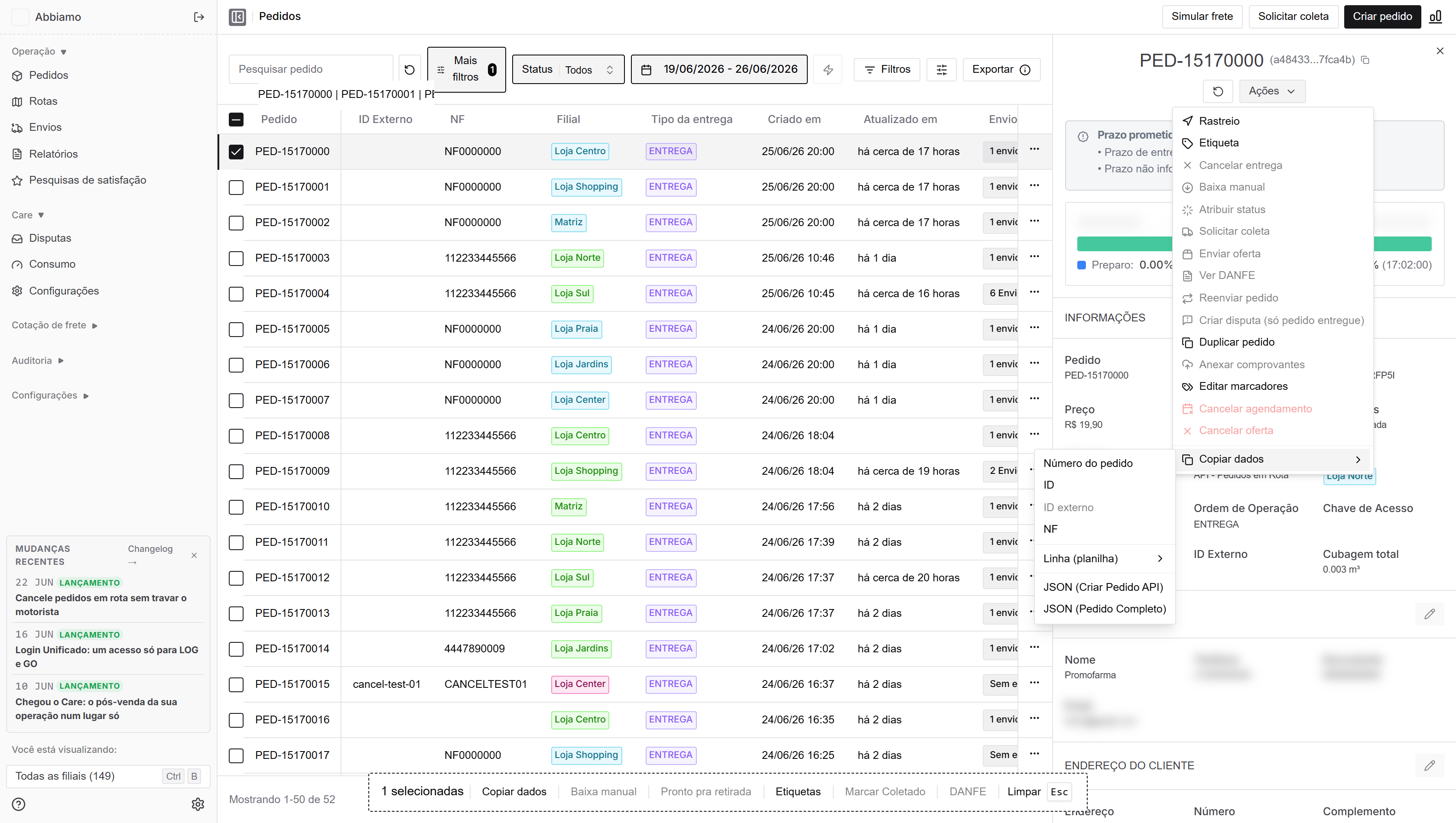
Task: Copy Número do pedido from submenu
Action: click(1104, 463)
